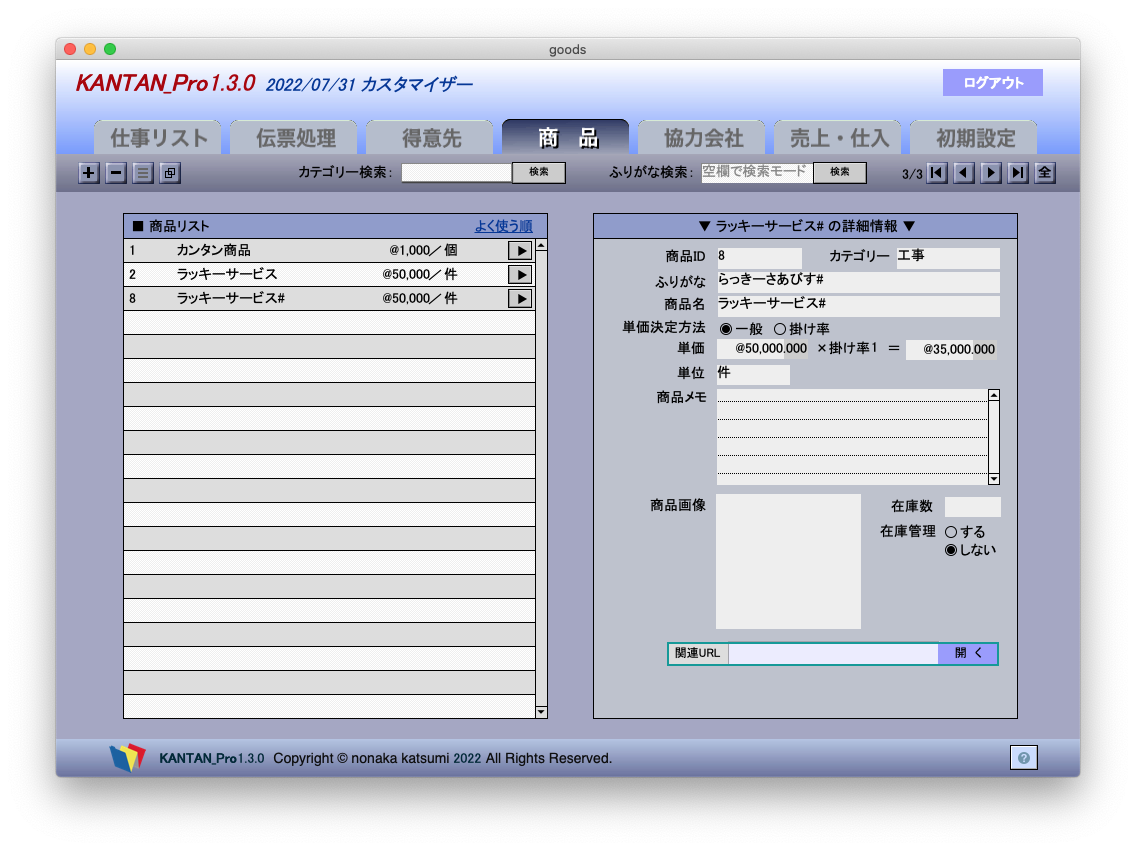The height and width of the screenshot is (851, 1136).
Task: Open help with question mark icon
Action: 1024,758
